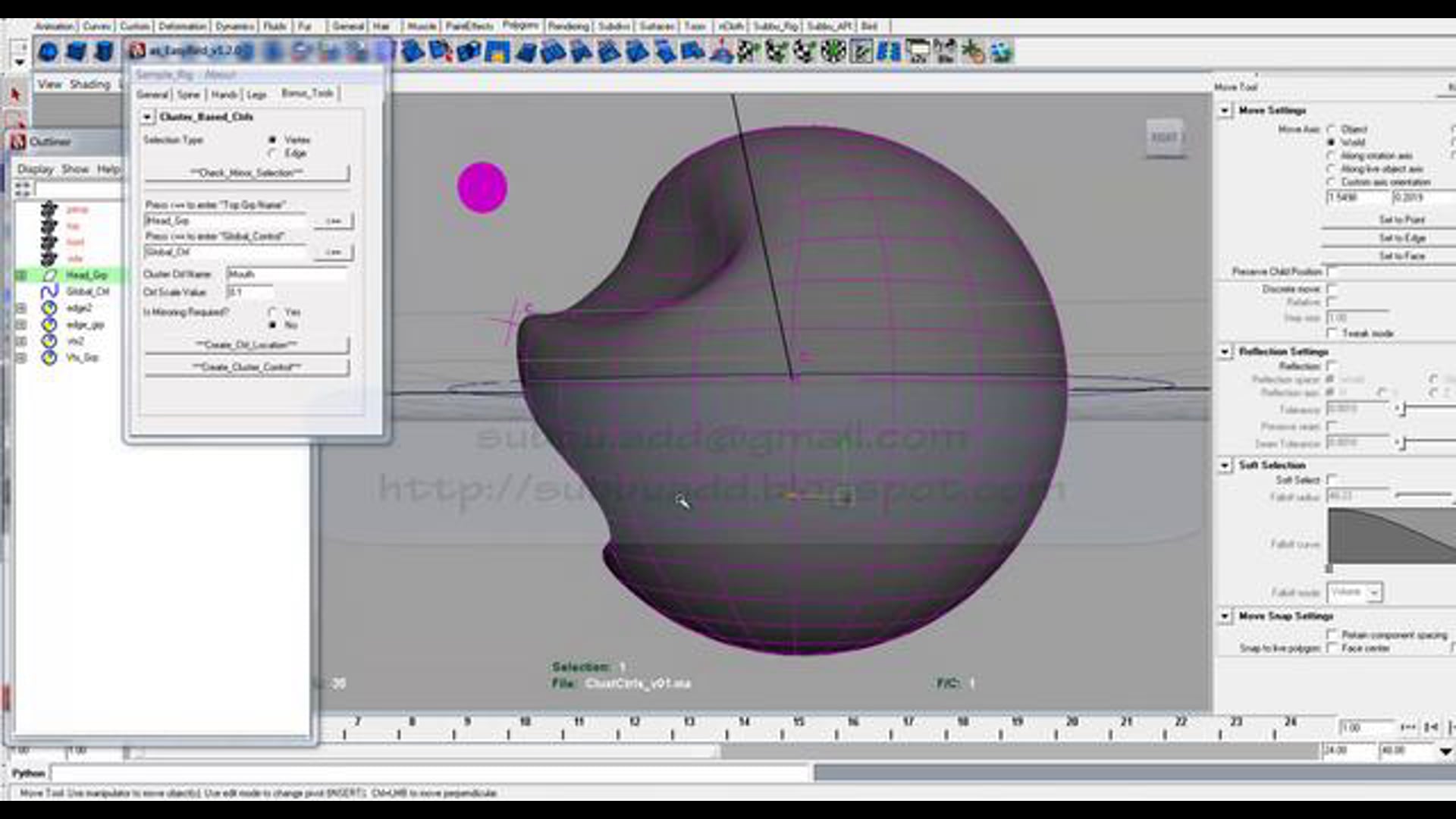This screenshot has width=1456, height=819.
Task: Set Is Mirroring Required to No
Action: [x=272, y=325]
